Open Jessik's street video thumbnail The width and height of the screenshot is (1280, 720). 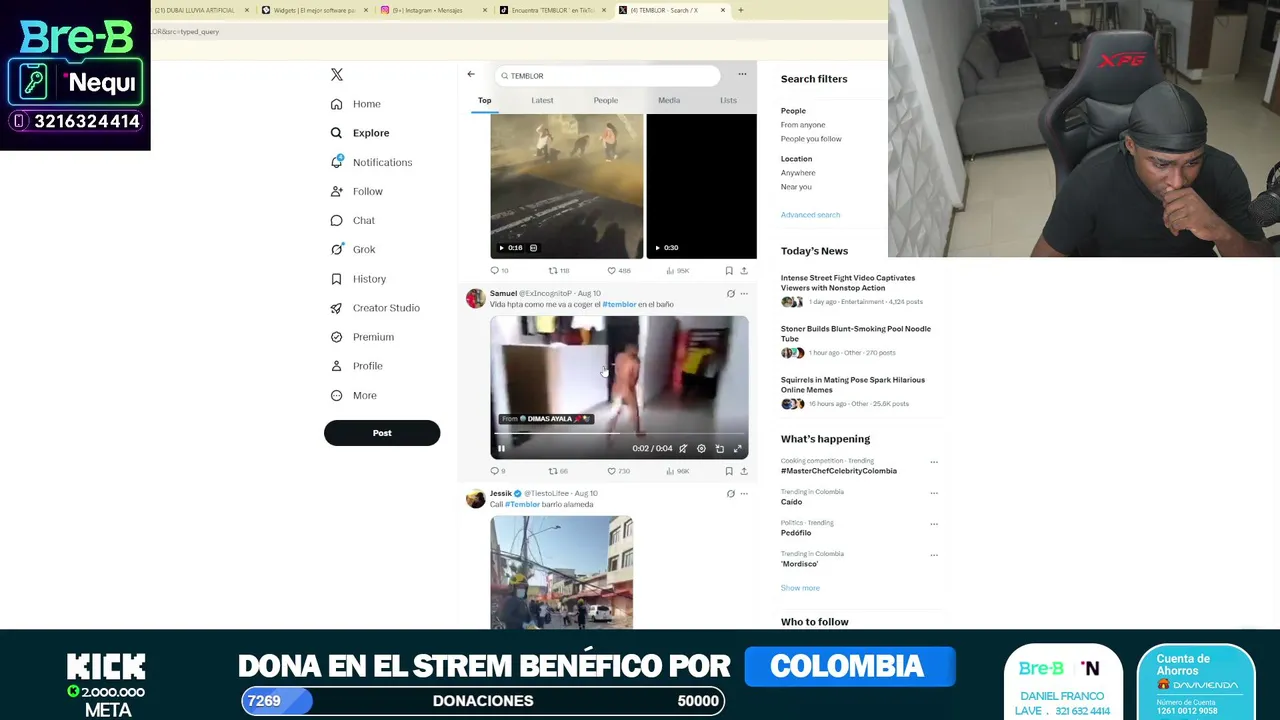pos(561,572)
